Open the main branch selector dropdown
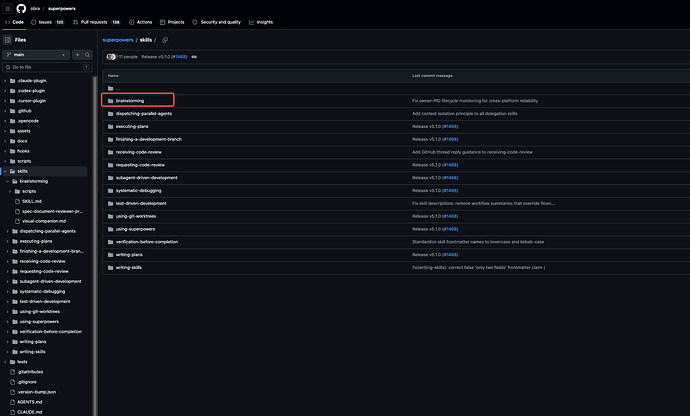 36,55
